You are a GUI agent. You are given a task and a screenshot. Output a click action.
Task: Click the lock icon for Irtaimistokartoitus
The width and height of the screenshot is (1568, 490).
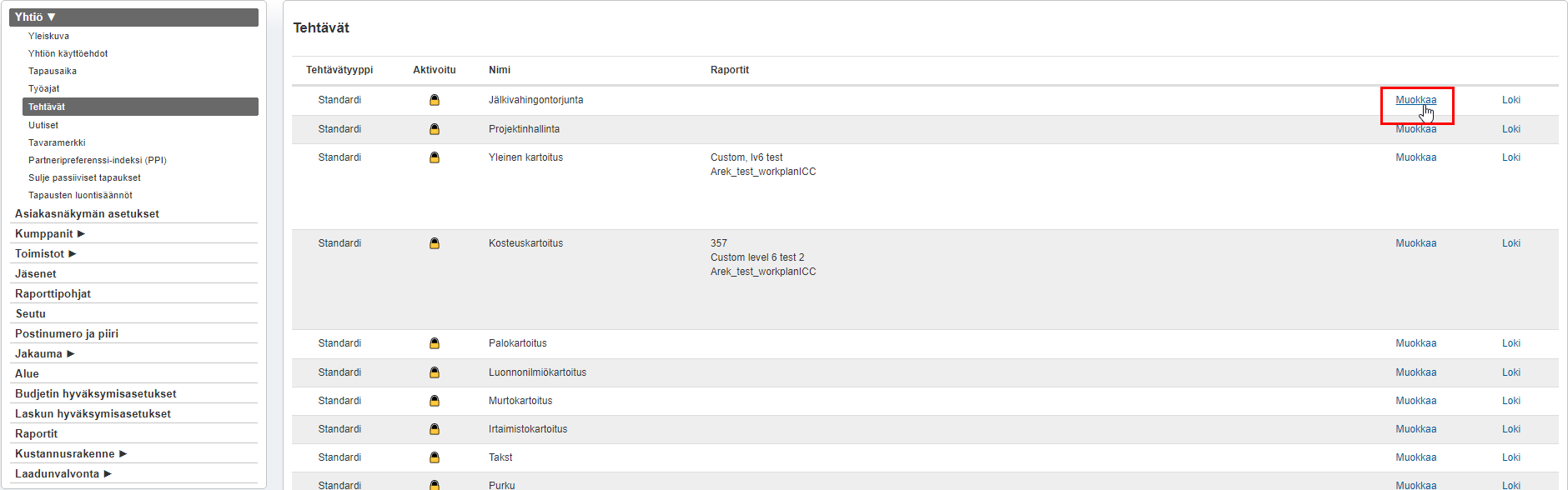tap(435, 429)
